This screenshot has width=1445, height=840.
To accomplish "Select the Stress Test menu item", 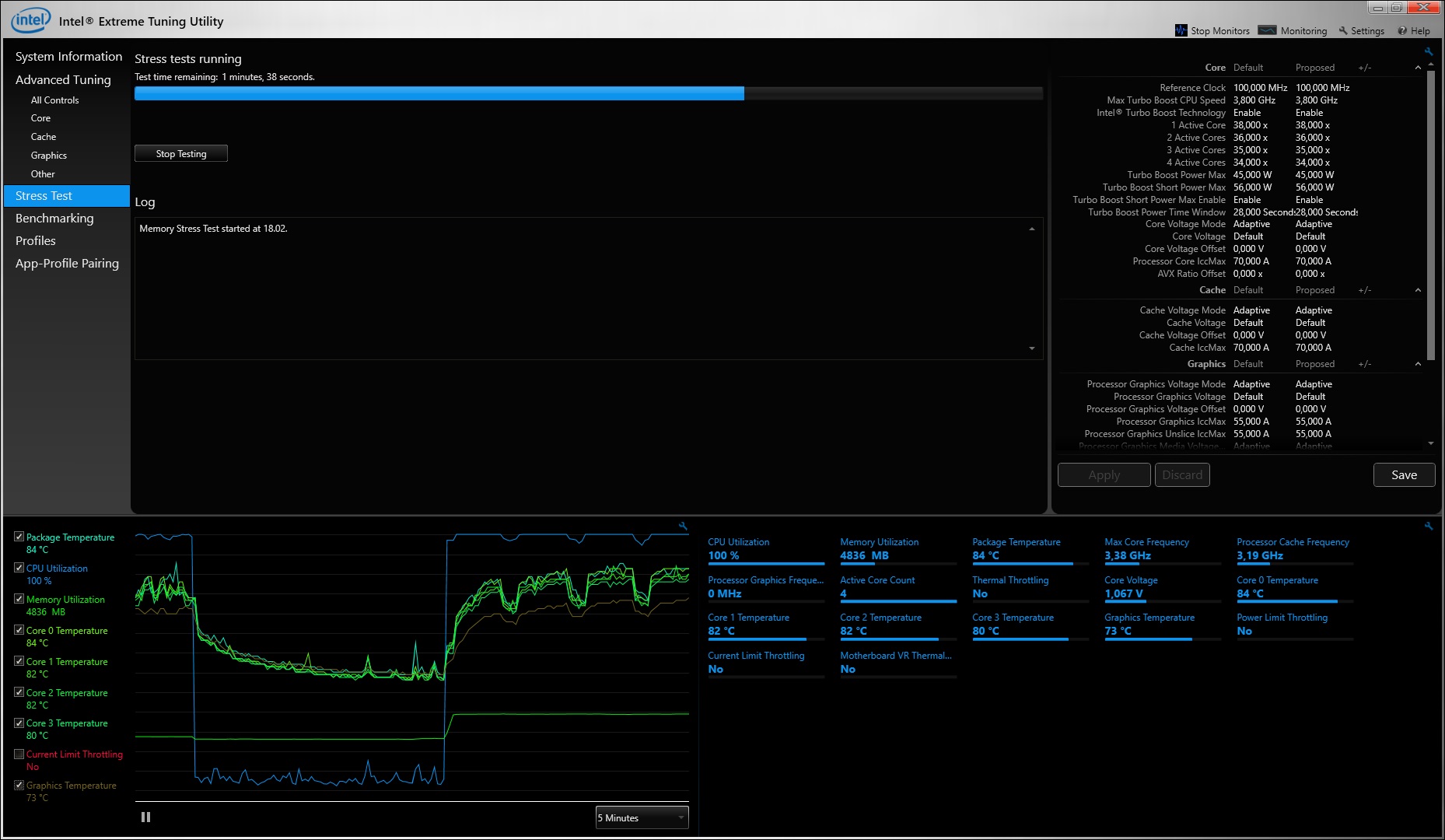I will coord(67,196).
